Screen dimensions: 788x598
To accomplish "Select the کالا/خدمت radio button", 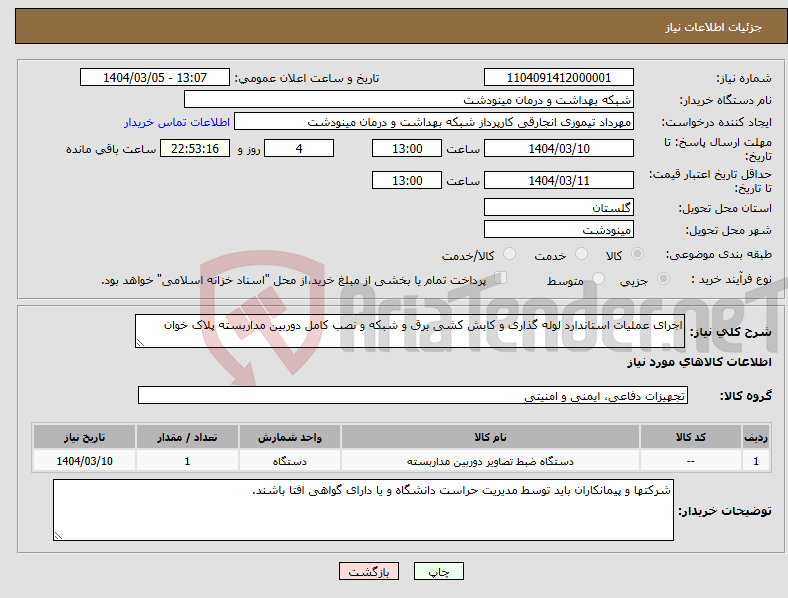I will [510, 254].
